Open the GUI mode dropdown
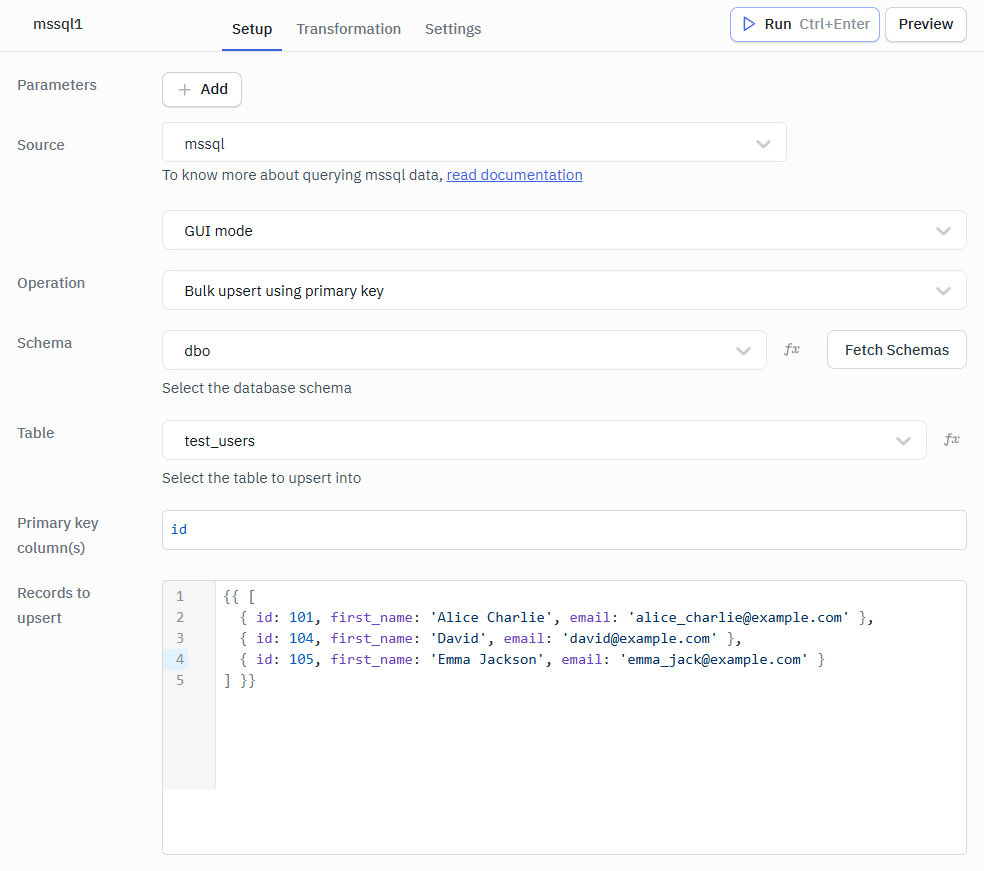This screenshot has height=871, width=984. pos(564,230)
